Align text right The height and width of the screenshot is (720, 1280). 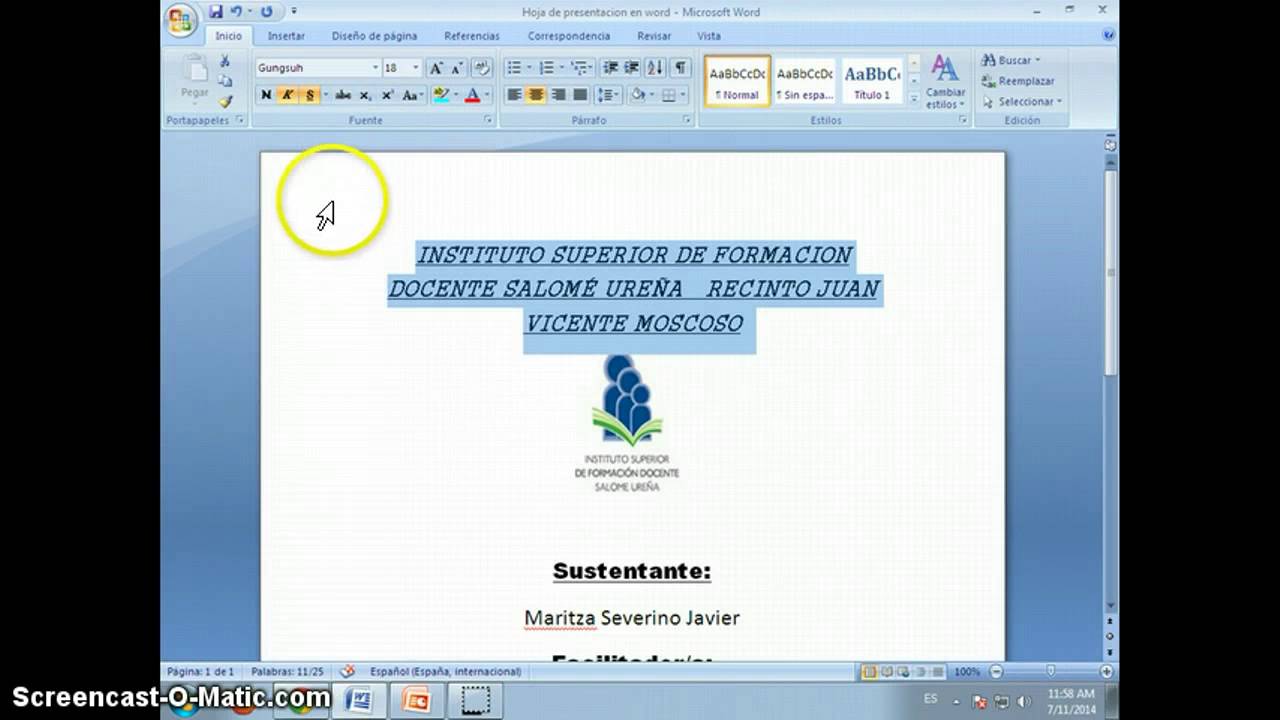558,95
